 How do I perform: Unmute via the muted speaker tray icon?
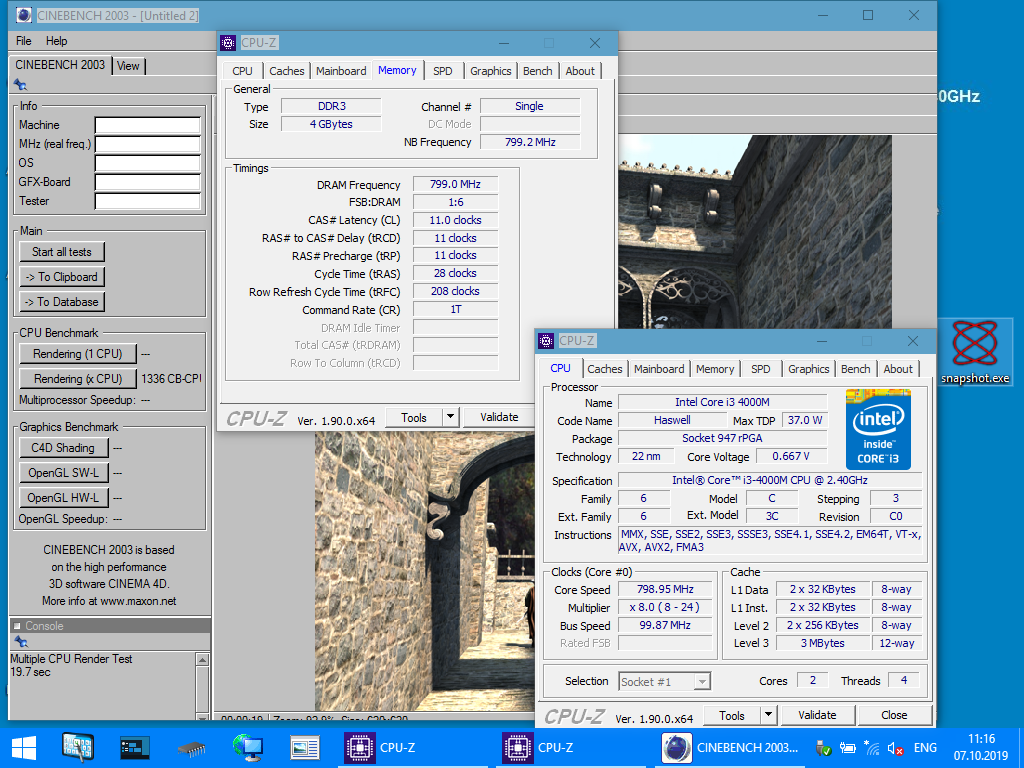tap(895, 748)
